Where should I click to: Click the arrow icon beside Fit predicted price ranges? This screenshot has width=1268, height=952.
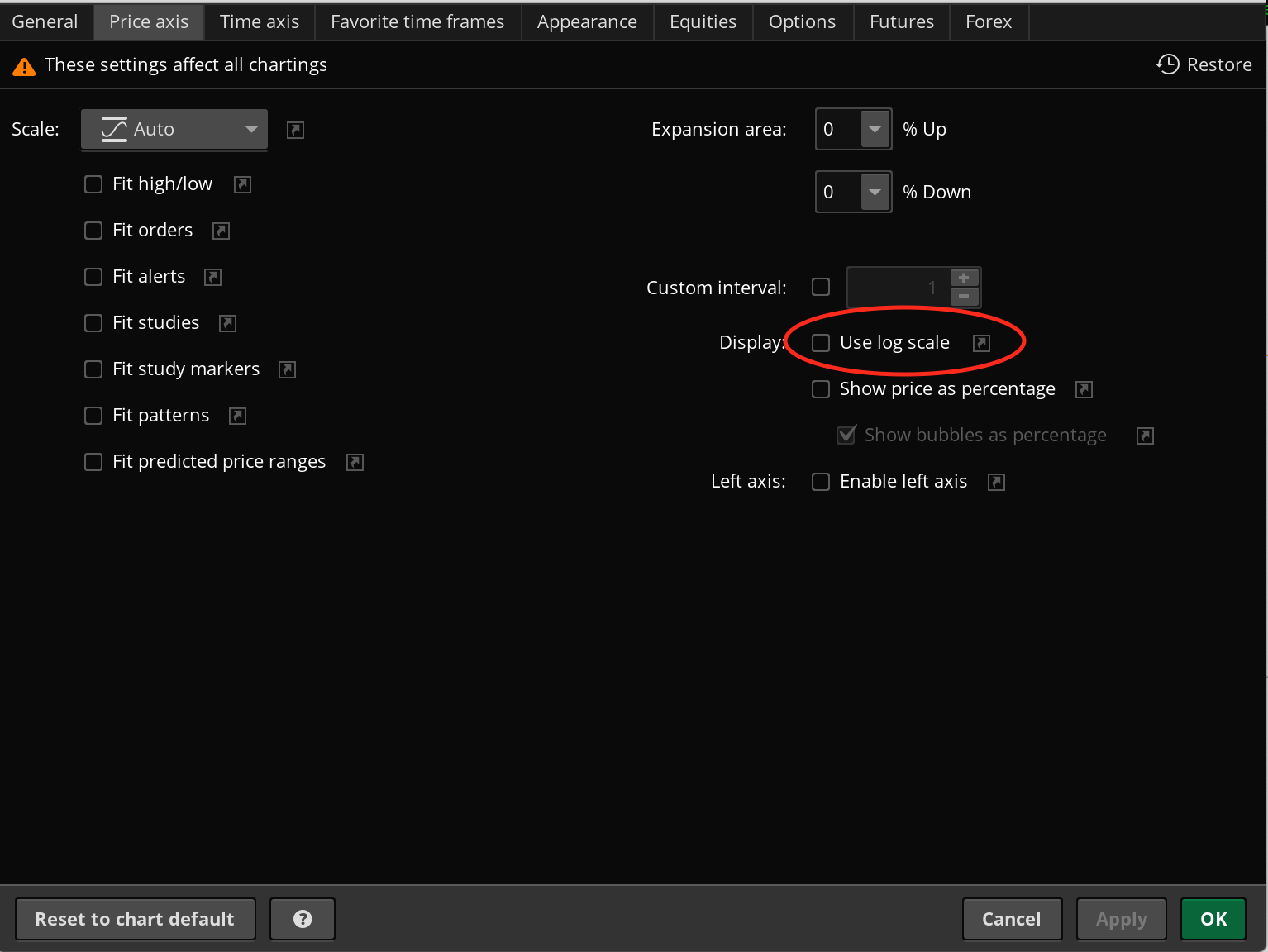point(355,462)
